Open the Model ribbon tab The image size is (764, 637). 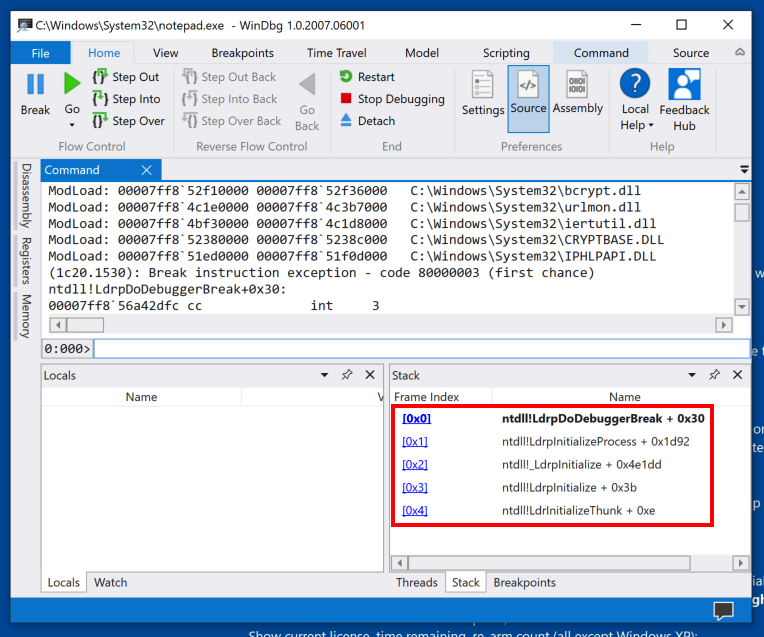point(422,53)
